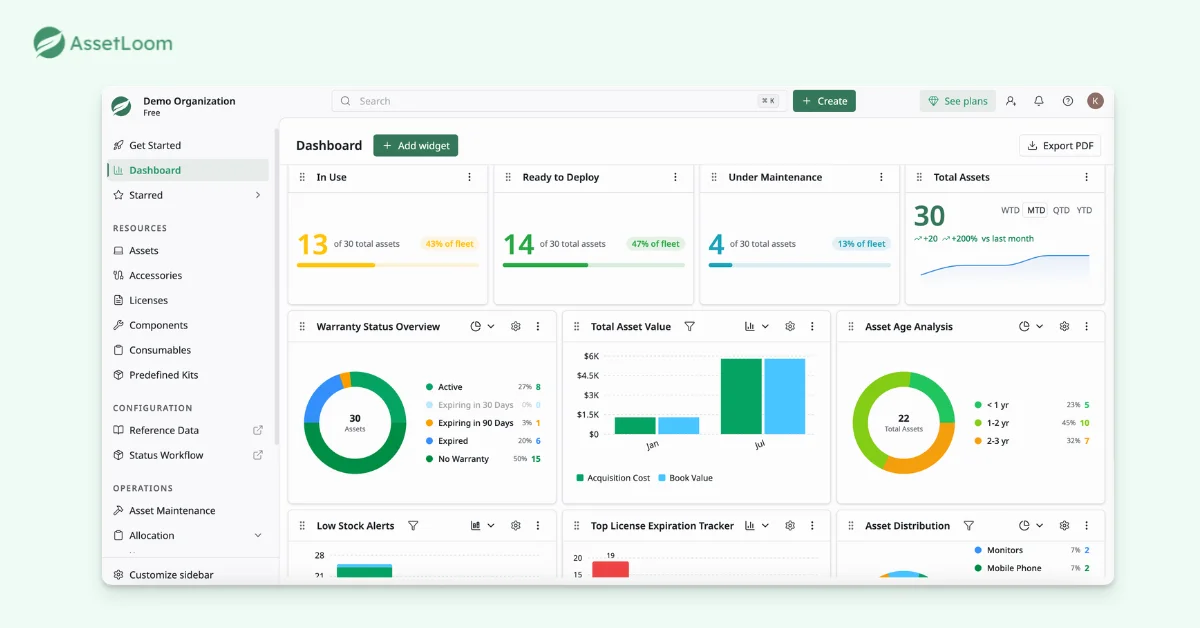Open Accessories in sidebar
Viewport: 1200px width, 628px height.
pos(188,276)
